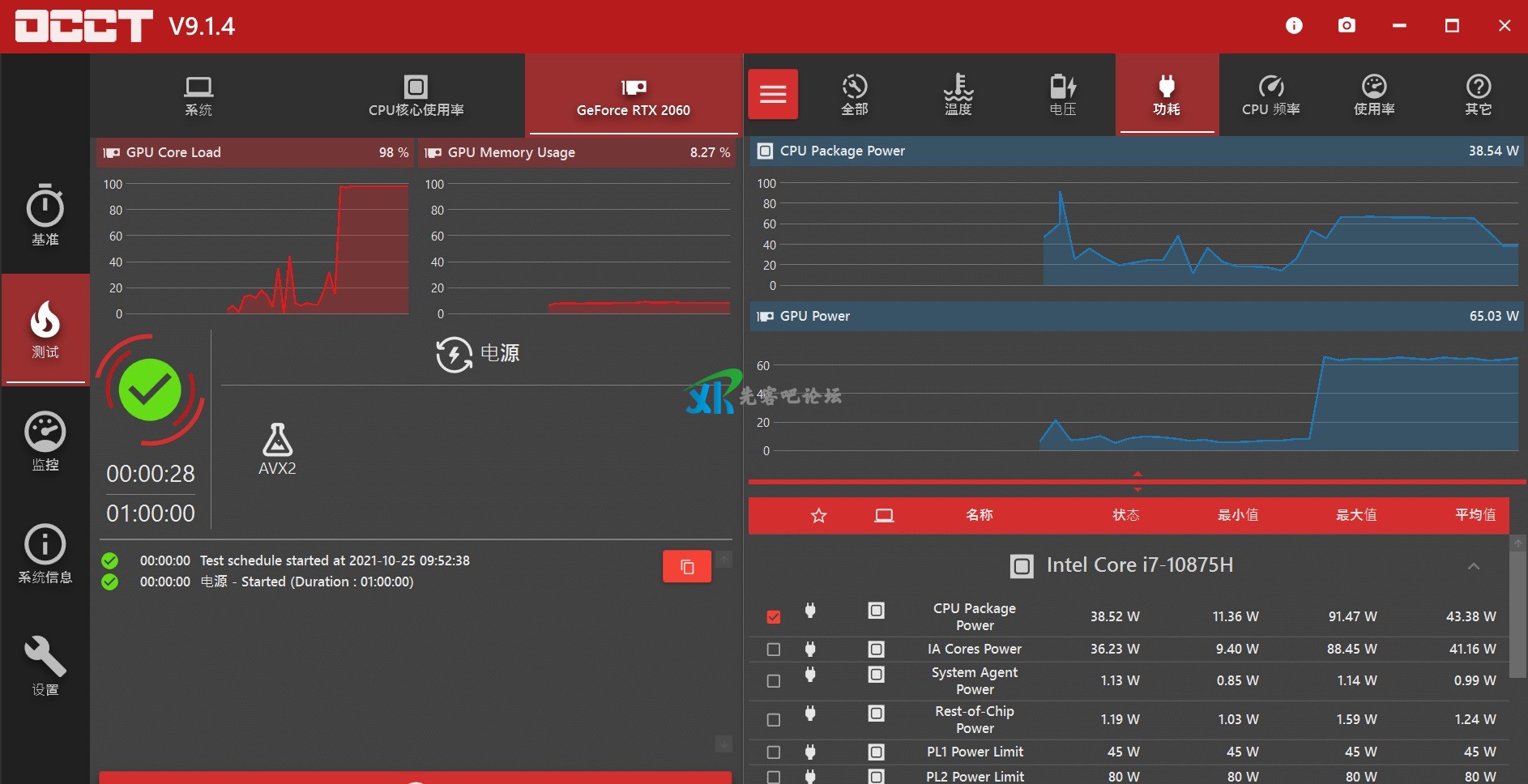
Task: Open the 设置 settings wrench
Action: pos(45,666)
